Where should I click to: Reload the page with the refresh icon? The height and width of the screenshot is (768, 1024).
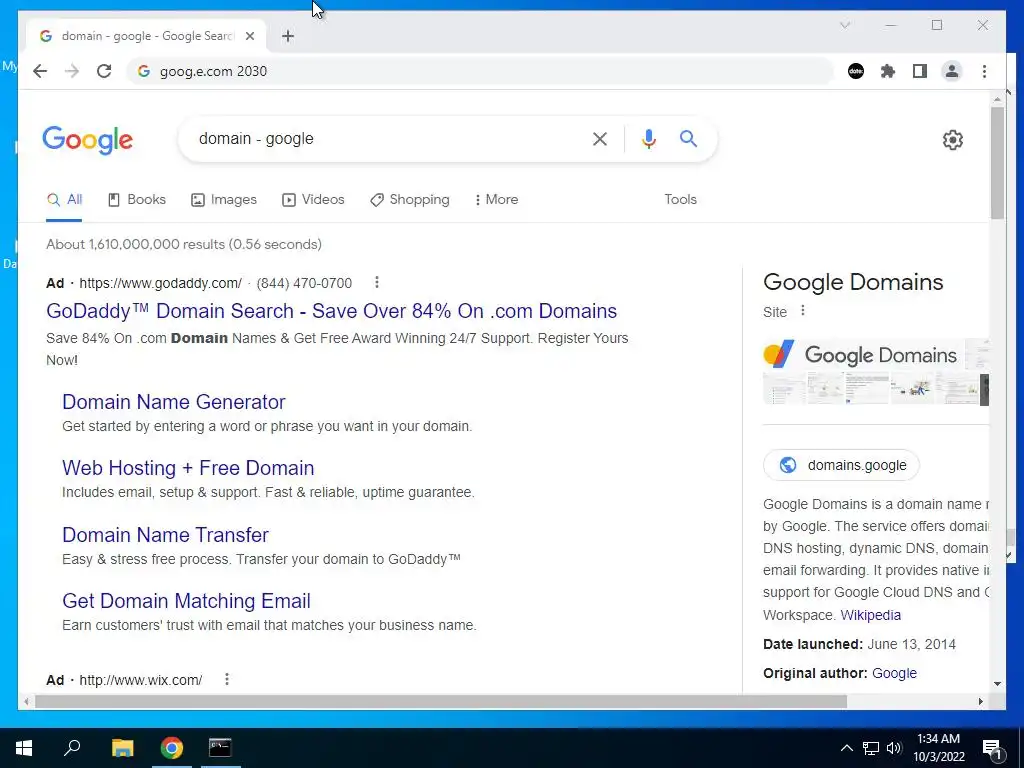(x=104, y=71)
